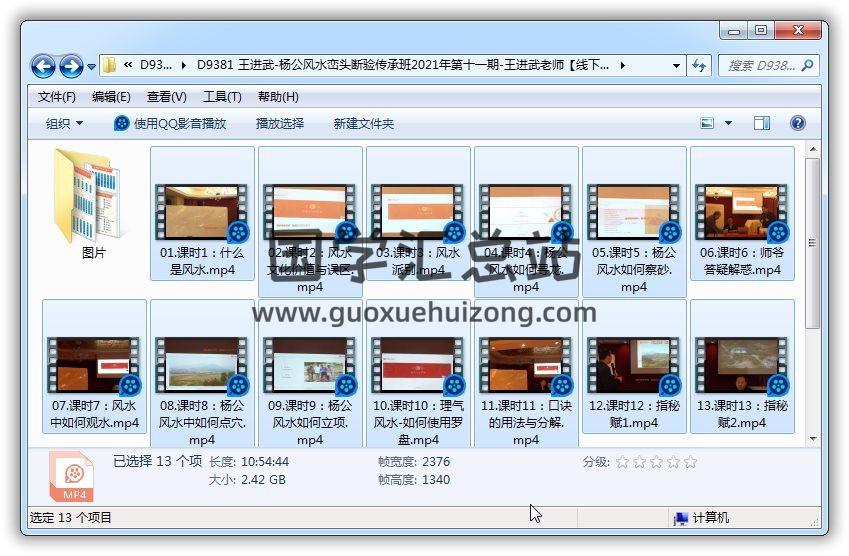
Task: Set rating to five stars
Action: (x=690, y=462)
